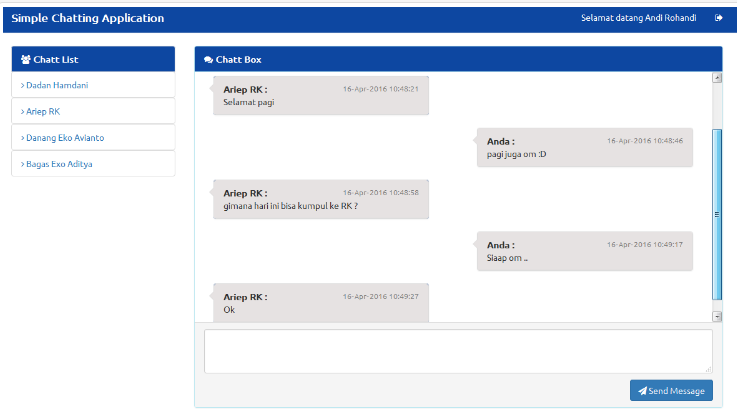This screenshot has height=419, width=737.
Task: Click the "Siaap om .." message
Action: point(507,258)
